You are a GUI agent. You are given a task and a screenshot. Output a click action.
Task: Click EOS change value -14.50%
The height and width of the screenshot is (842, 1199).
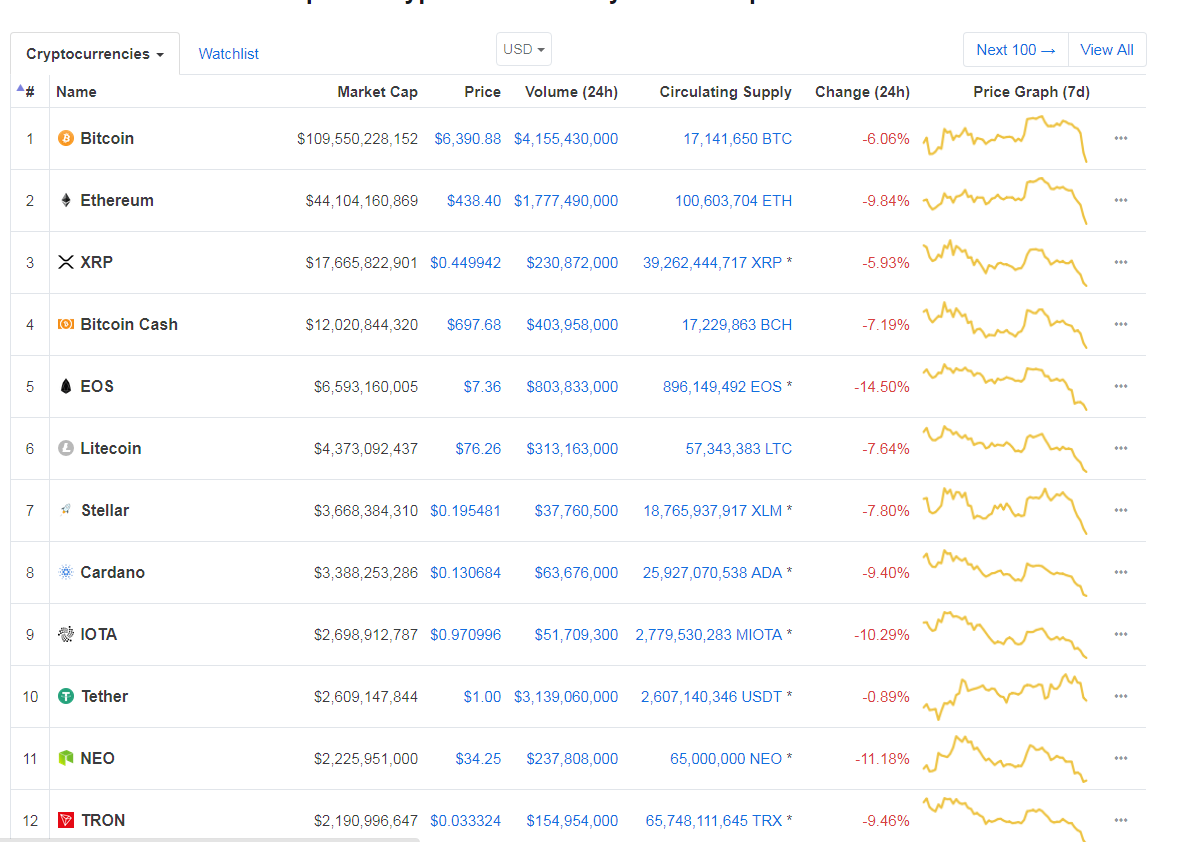coord(882,386)
